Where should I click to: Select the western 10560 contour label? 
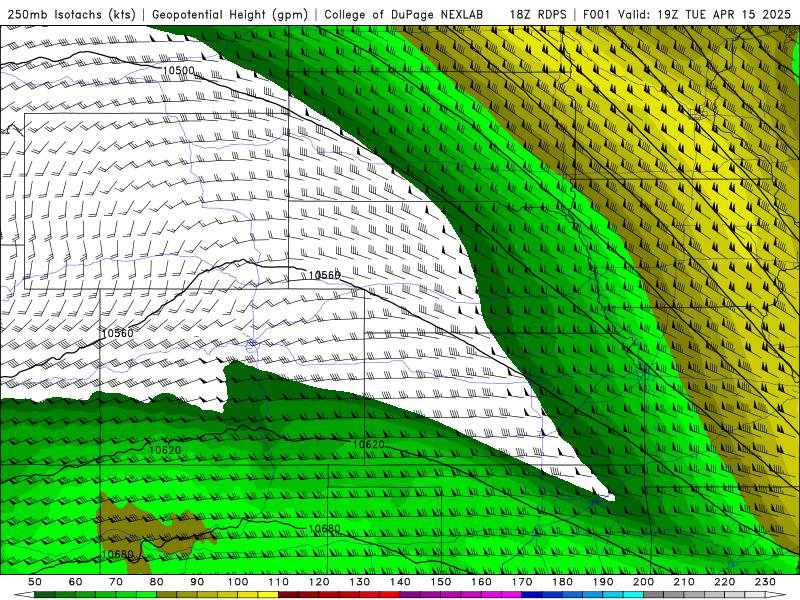(x=117, y=333)
